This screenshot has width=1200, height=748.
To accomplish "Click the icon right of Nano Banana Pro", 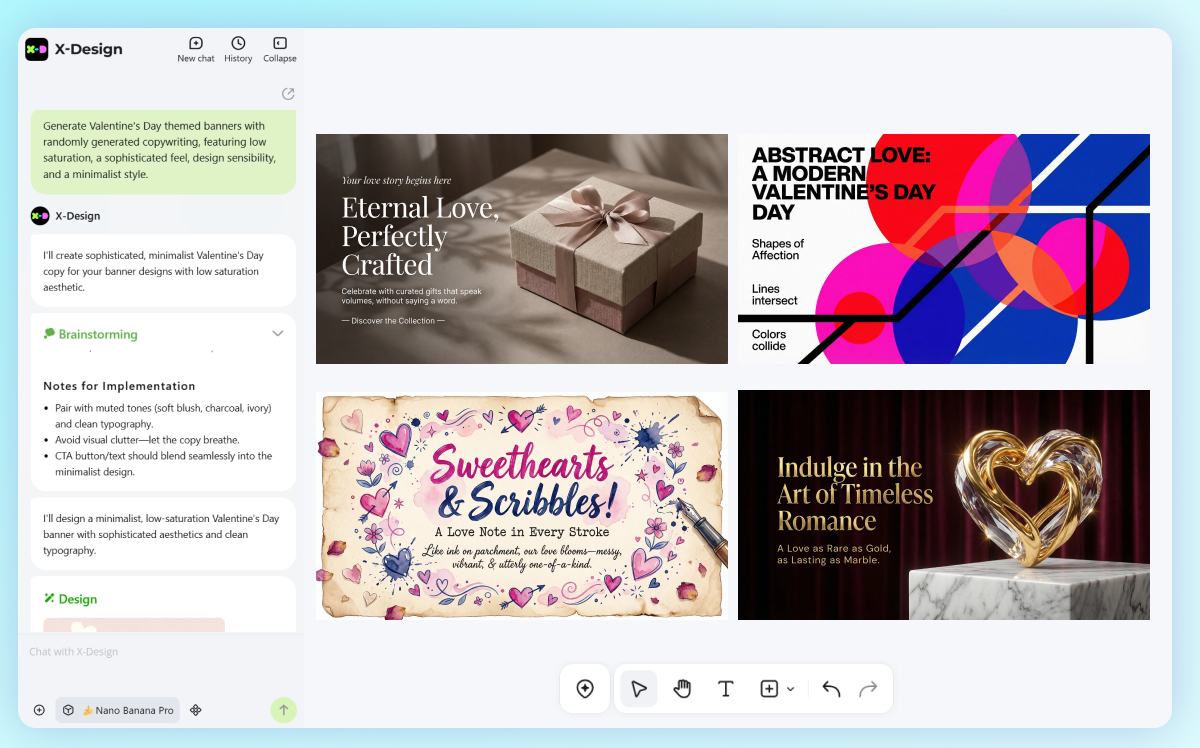I will 196,710.
